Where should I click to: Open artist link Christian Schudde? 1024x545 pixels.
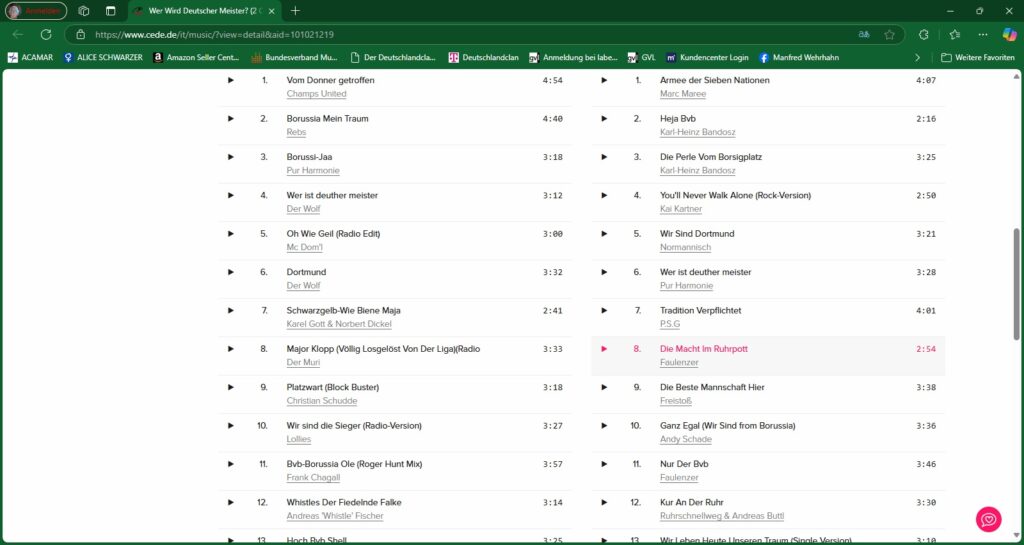(x=322, y=401)
